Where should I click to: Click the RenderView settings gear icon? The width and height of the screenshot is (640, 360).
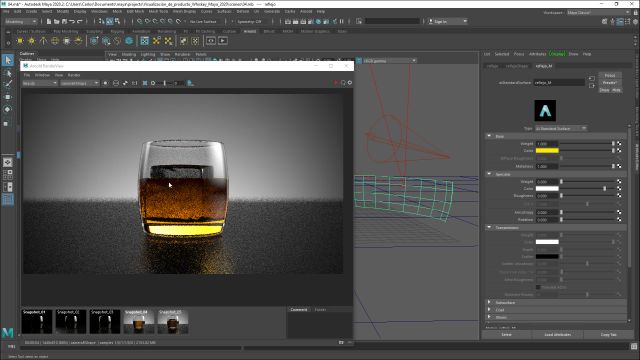[x=350, y=83]
